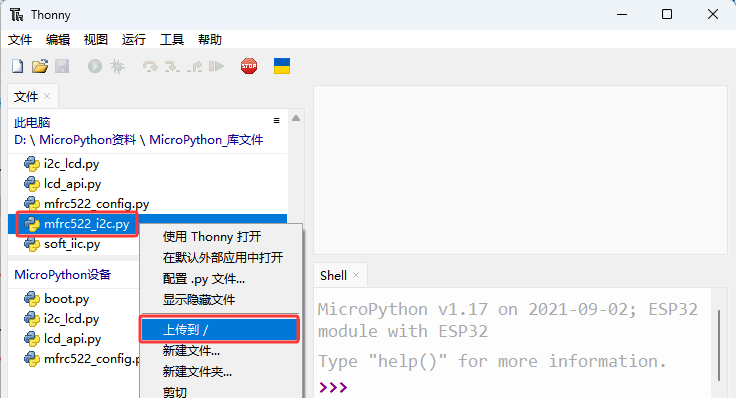
Task: Click MicroPython资料 path segment
Action: (x=87, y=140)
